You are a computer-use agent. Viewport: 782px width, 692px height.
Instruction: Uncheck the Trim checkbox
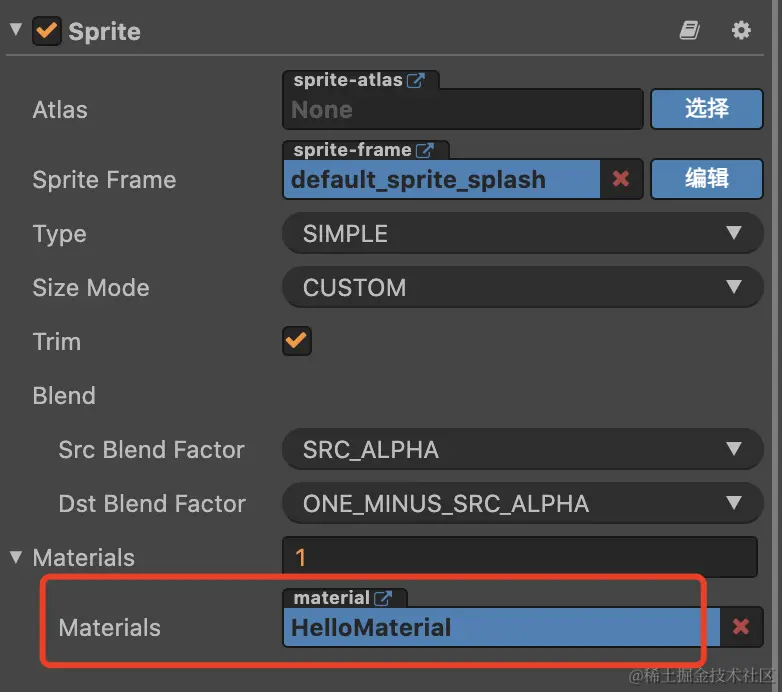point(297,341)
